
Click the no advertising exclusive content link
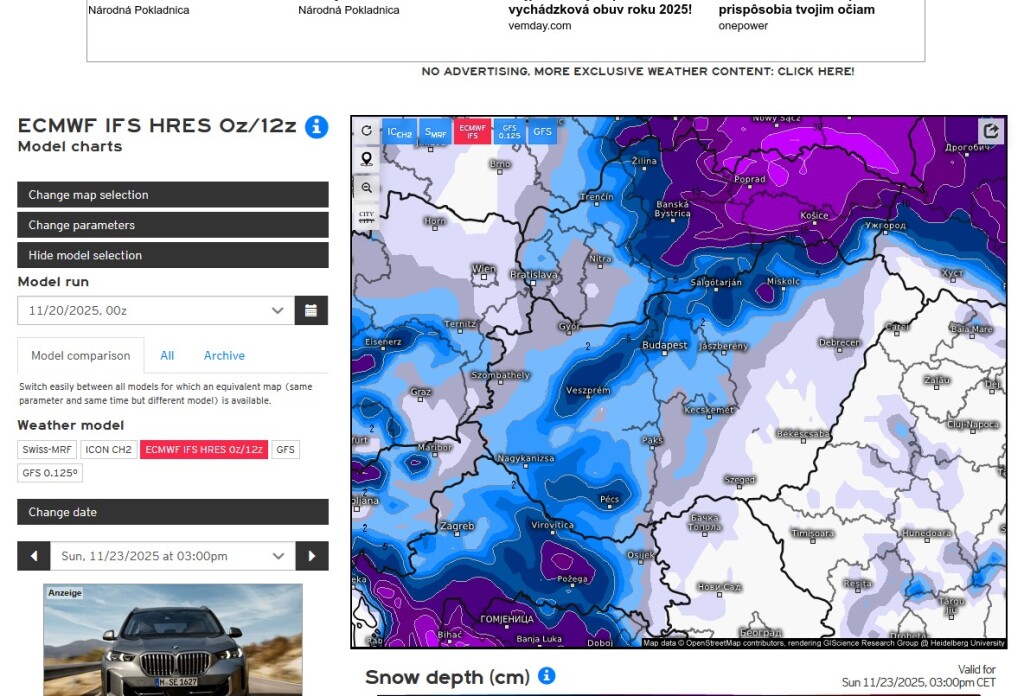click(637, 72)
